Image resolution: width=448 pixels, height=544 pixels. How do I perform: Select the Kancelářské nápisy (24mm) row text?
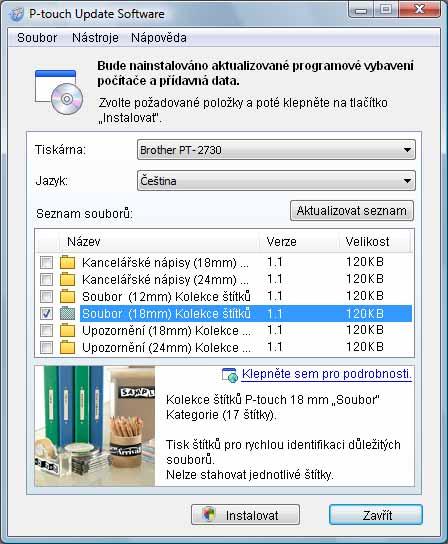[x=165, y=280]
